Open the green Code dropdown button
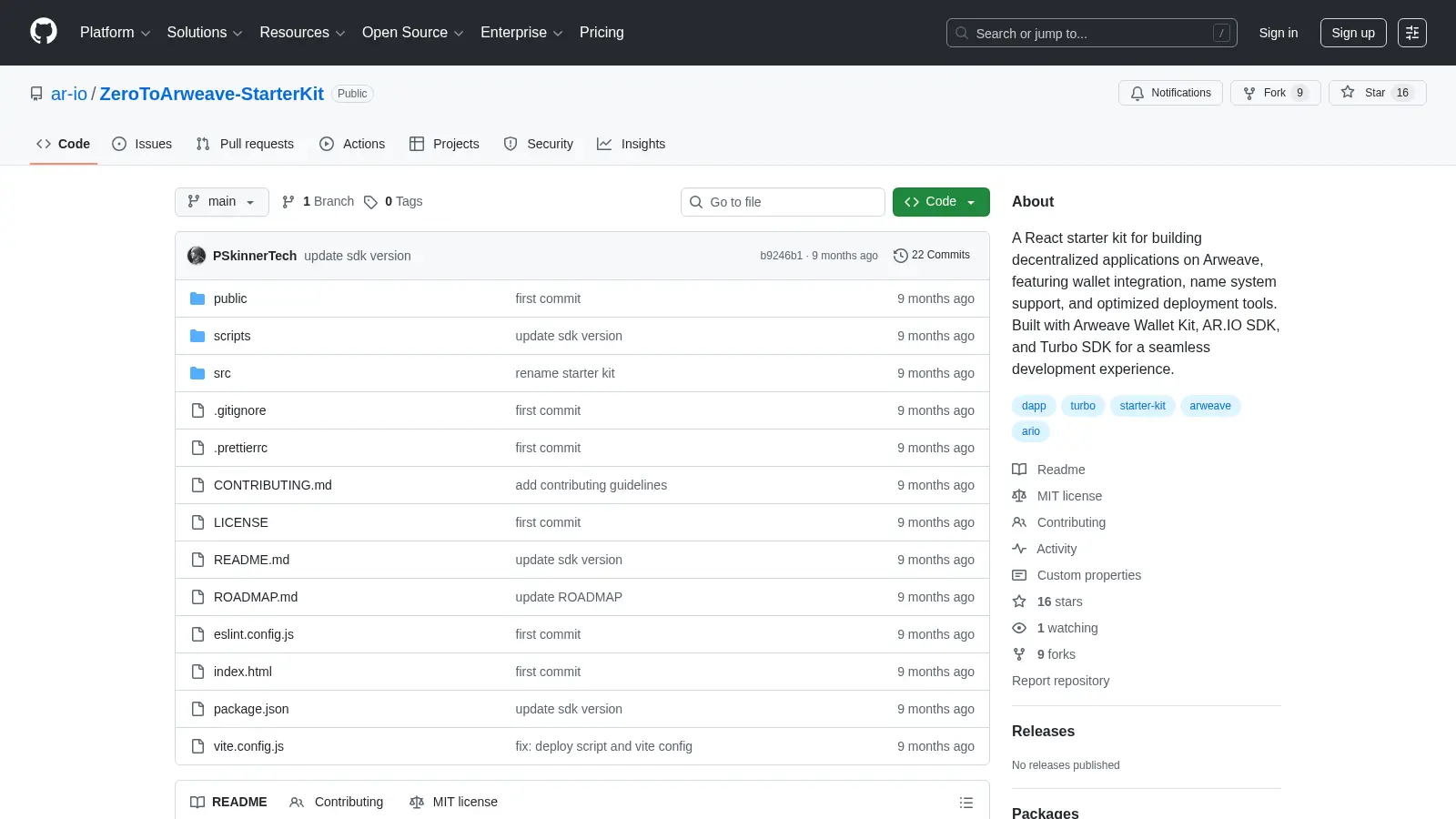 941,202
